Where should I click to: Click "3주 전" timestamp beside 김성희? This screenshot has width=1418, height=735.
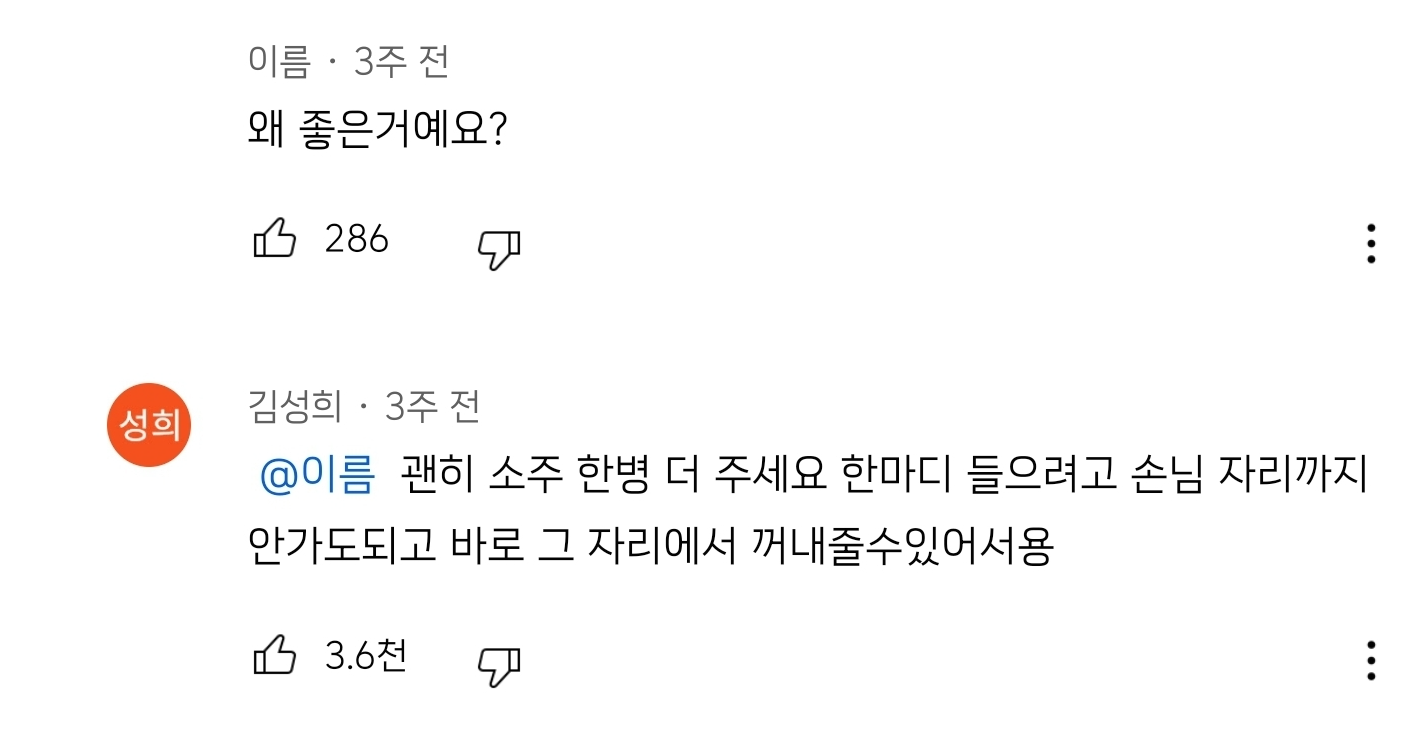pyautogui.click(x=432, y=406)
